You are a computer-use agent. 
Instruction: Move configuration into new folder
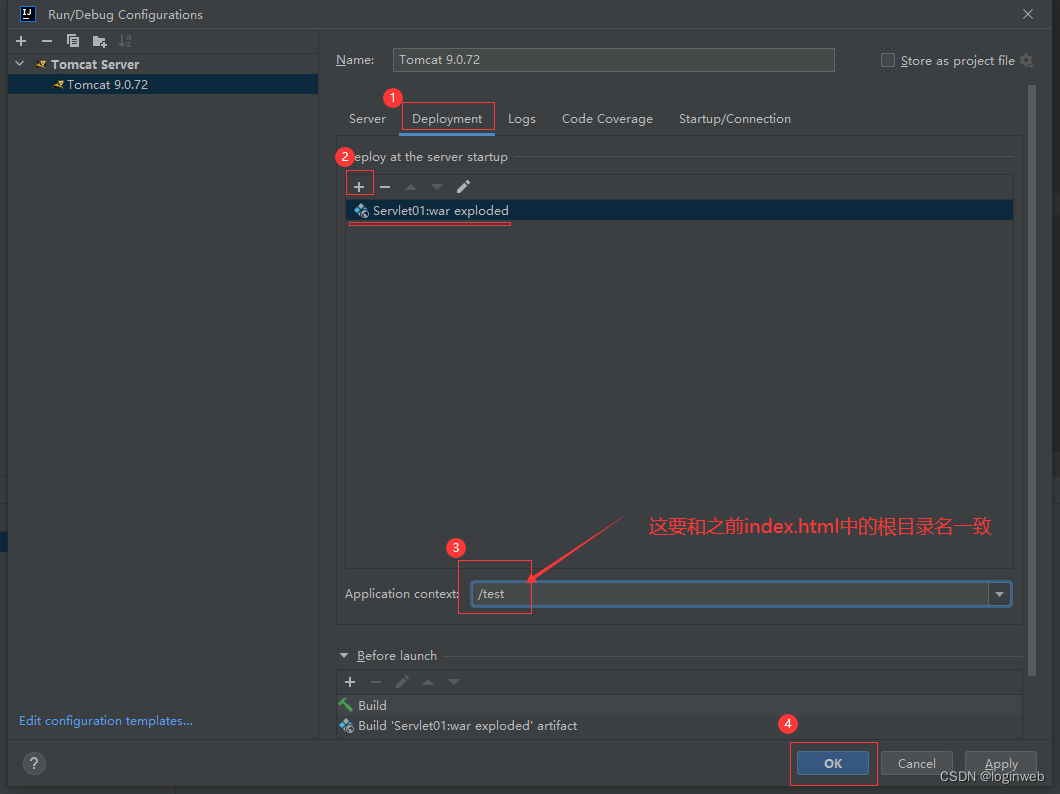[x=99, y=41]
